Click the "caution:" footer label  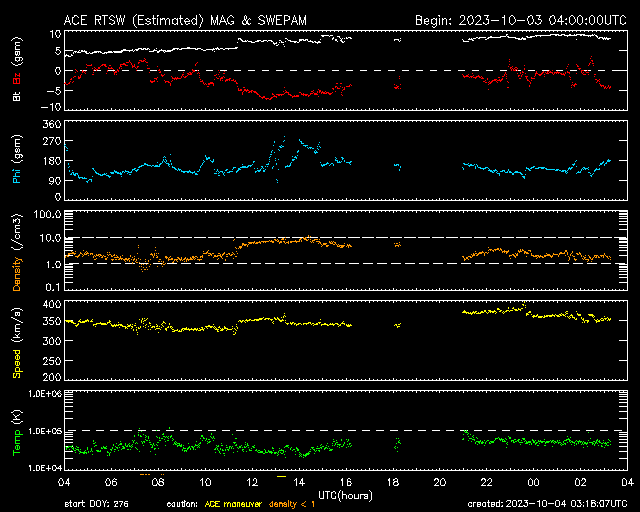click(x=182, y=504)
